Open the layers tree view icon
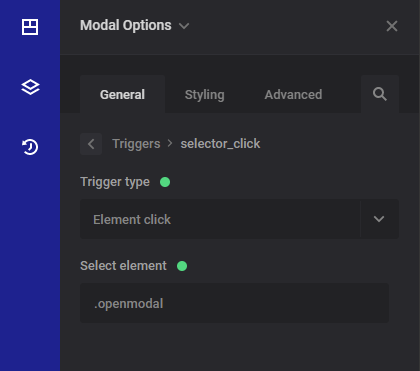 tap(30, 87)
